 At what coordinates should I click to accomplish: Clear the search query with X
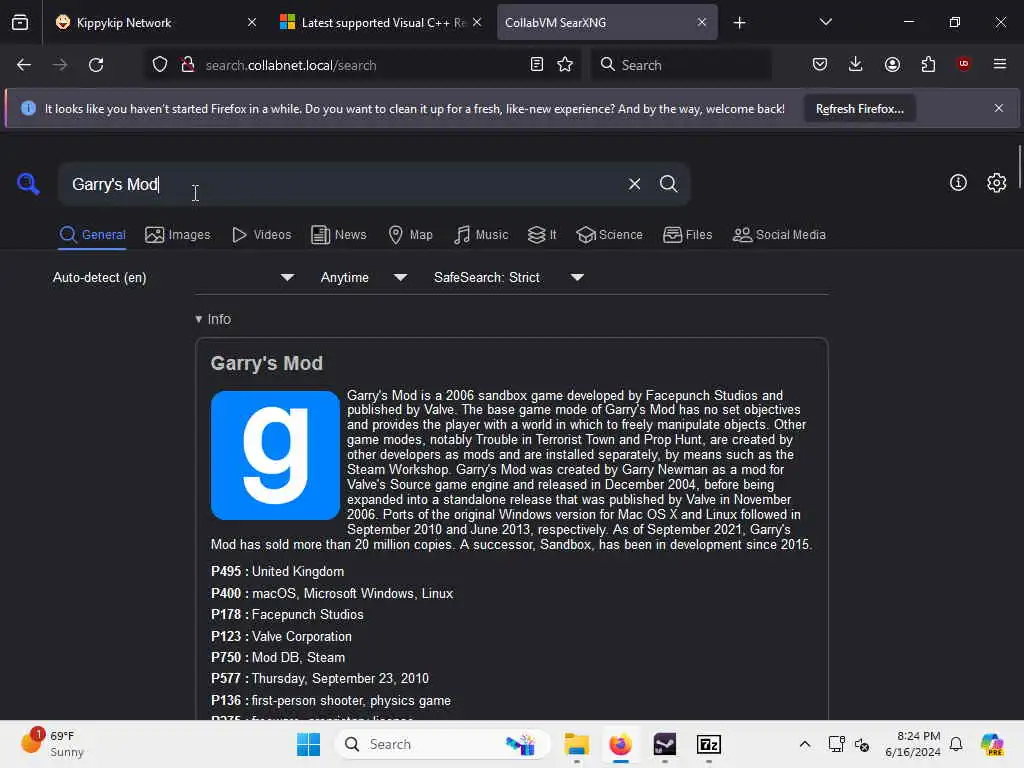pyautogui.click(x=634, y=184)
